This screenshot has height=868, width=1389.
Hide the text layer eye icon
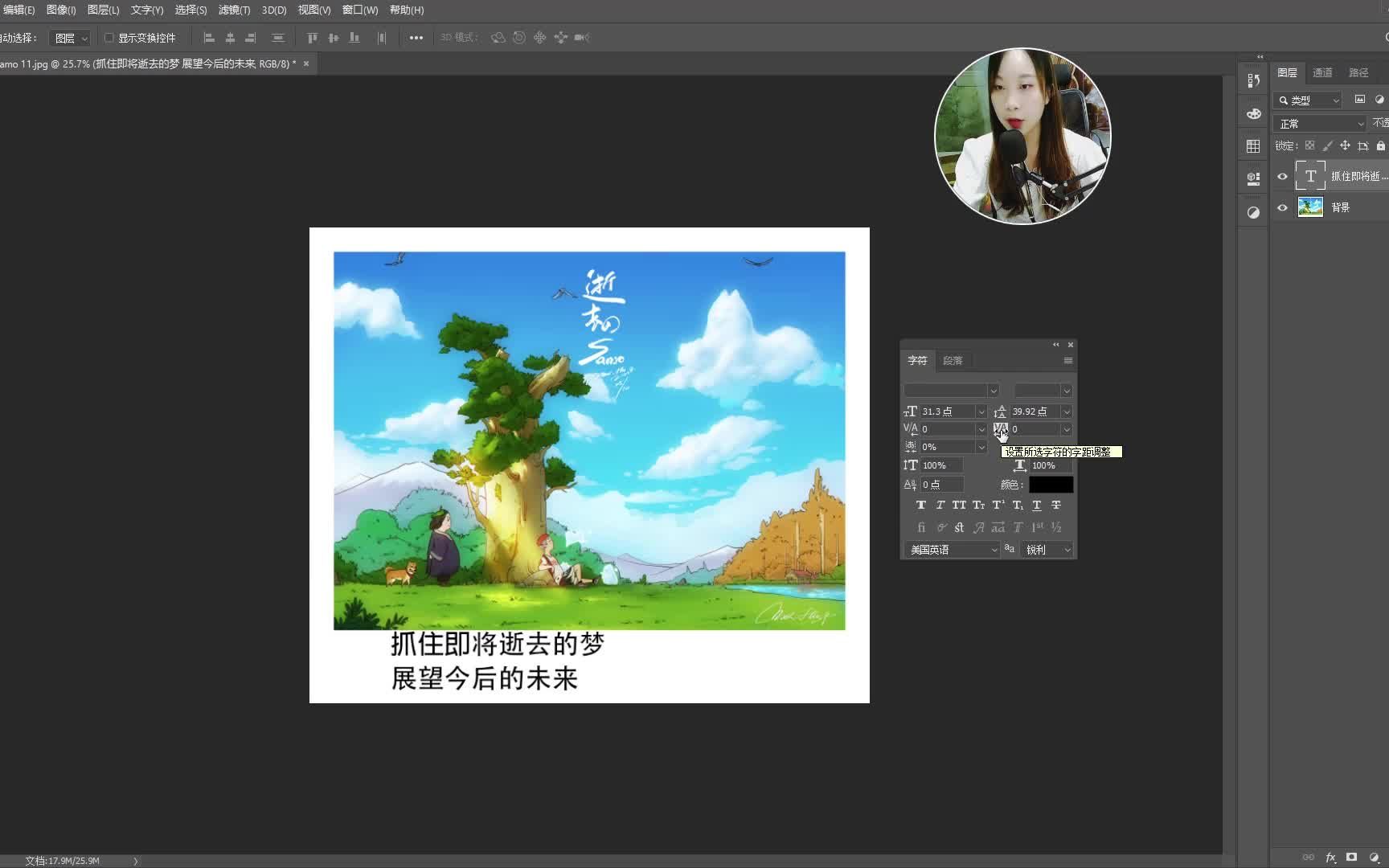click(x=1282, y=176)
